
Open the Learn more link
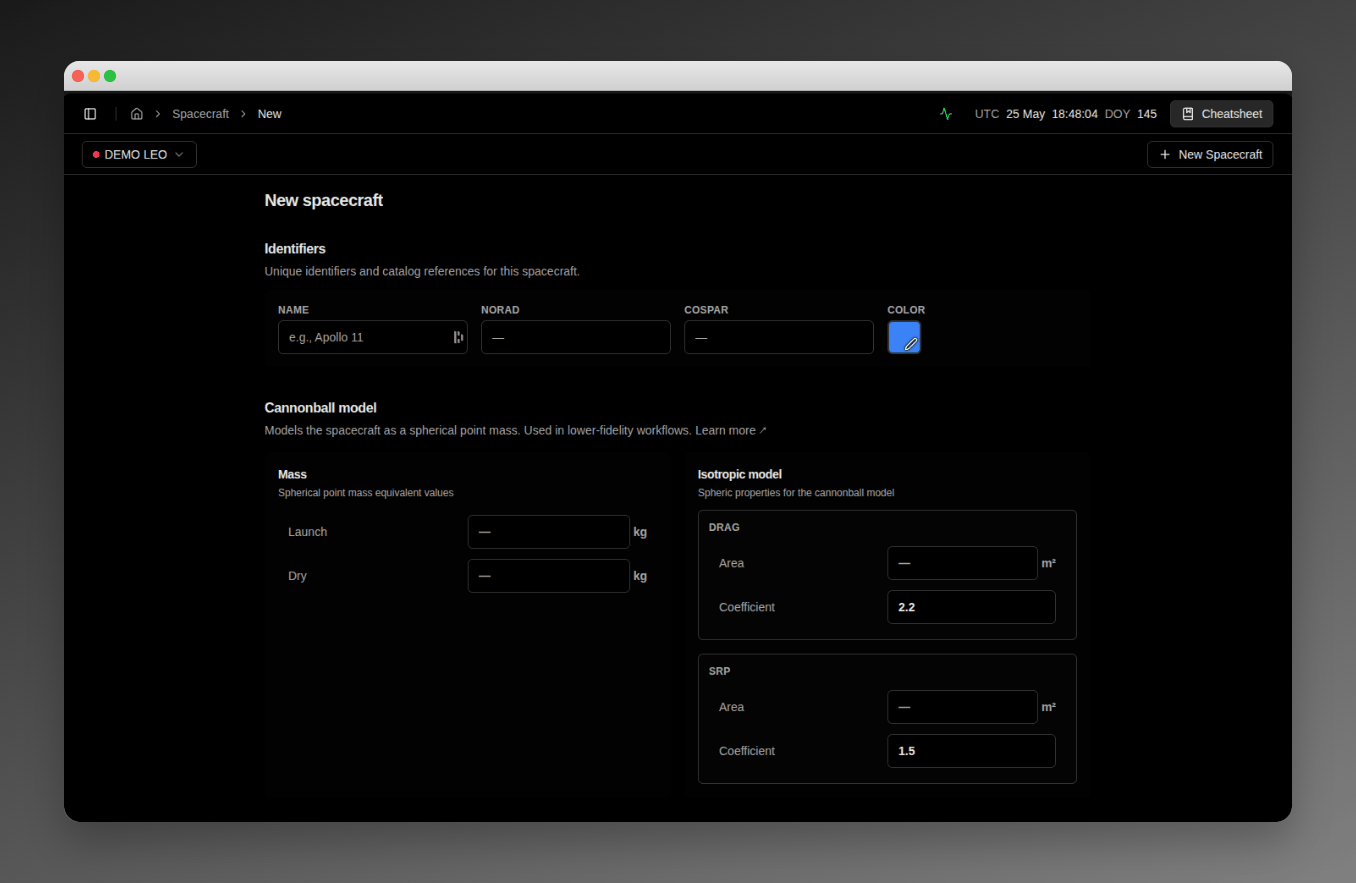(731, 430)
